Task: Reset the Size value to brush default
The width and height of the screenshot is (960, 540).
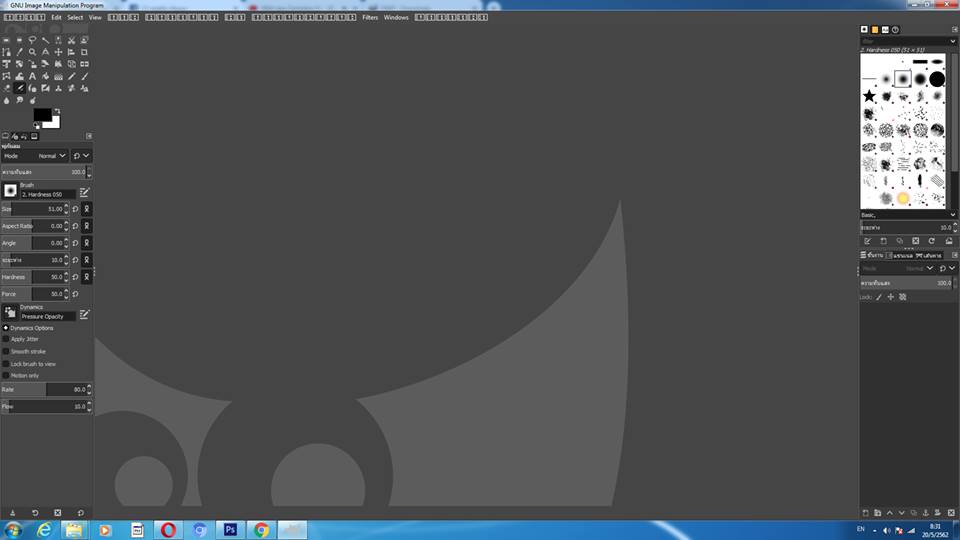Action: tap(75, 209)
